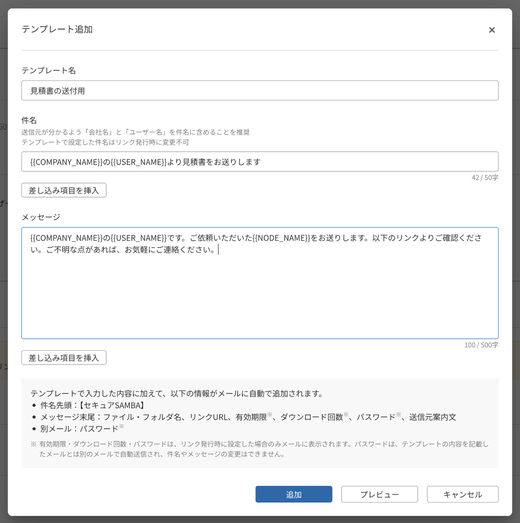The image size is (520, 523).
Task: Click the メッセージ label
Action: (x=41, y=217)
